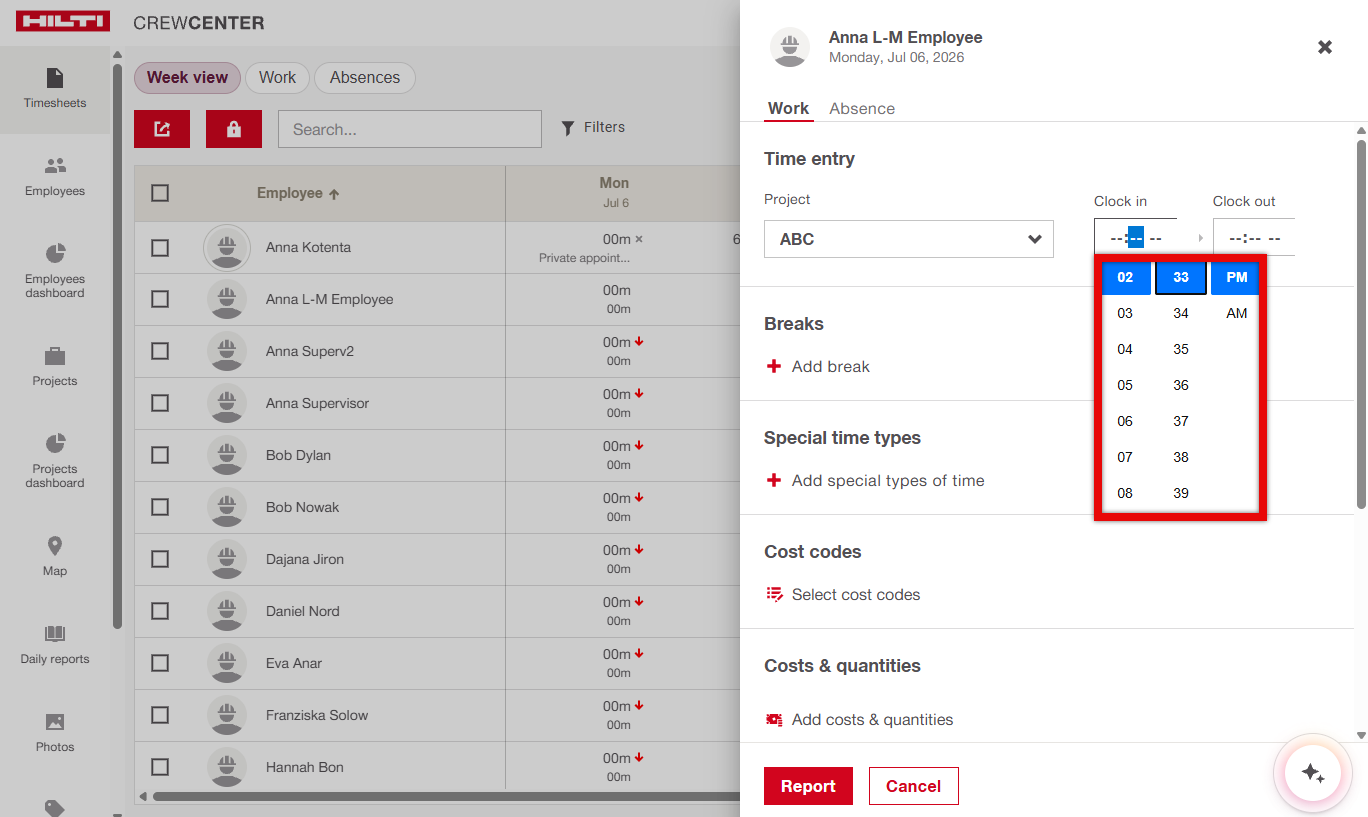Check Anna Superv2's row checkbox
1368x817 pixels.
tap(160, 351)
